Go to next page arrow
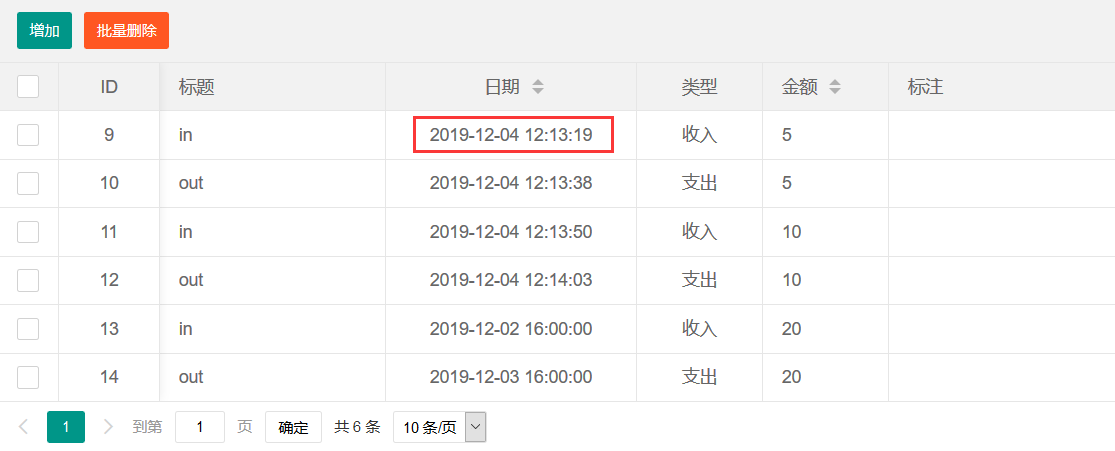Screen dimensions: 1115x451 pyautogui.click(x=108, y=427)
